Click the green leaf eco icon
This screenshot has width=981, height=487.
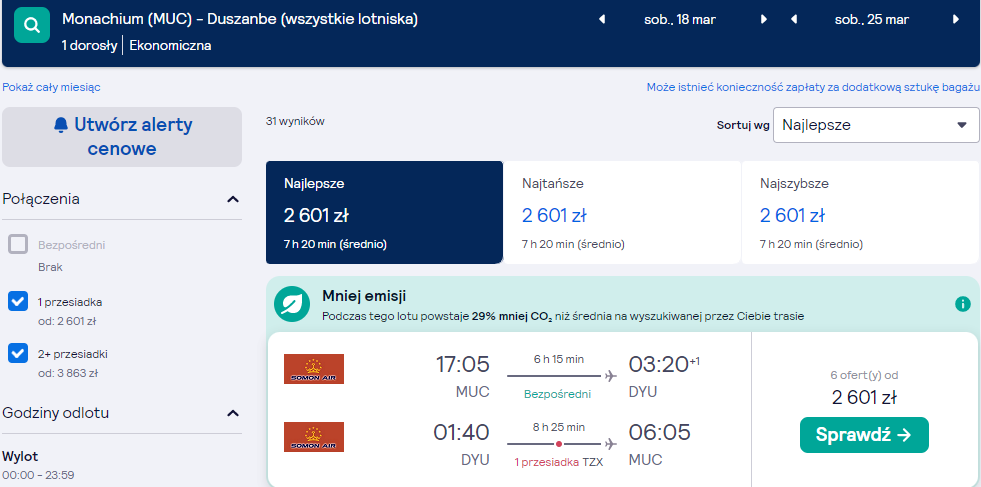click(292, 304)
